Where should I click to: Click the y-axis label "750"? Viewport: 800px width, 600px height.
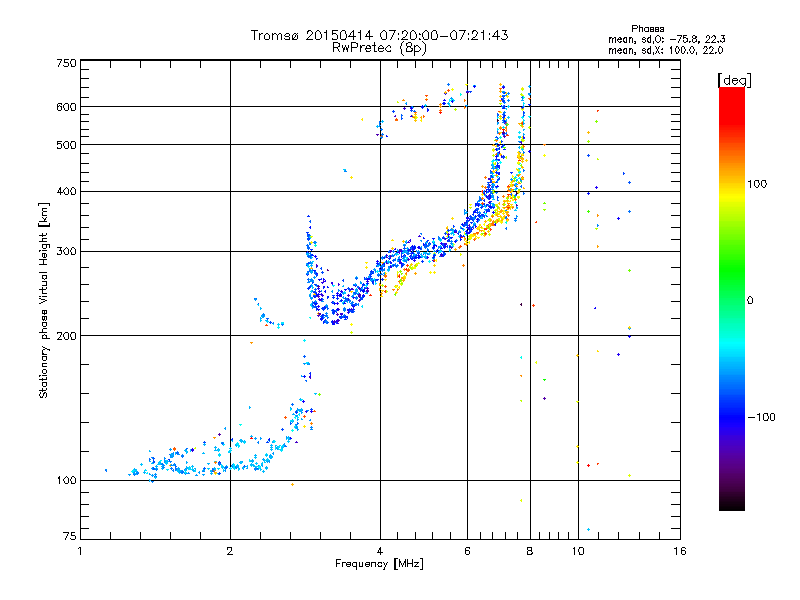(66, 63)
